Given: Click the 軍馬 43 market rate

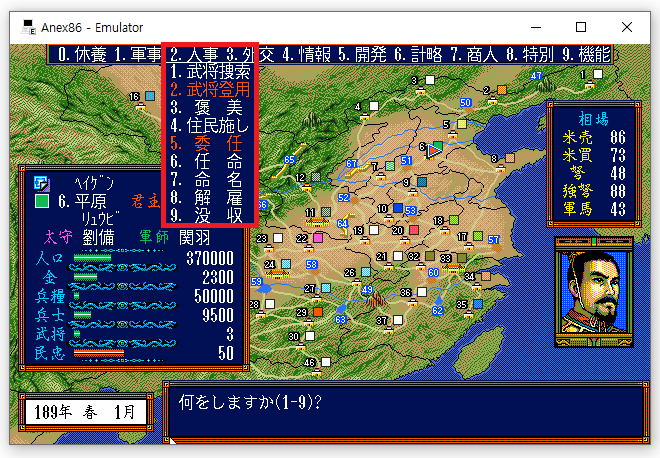Looking at the screenshot, I should coord(594,209).
